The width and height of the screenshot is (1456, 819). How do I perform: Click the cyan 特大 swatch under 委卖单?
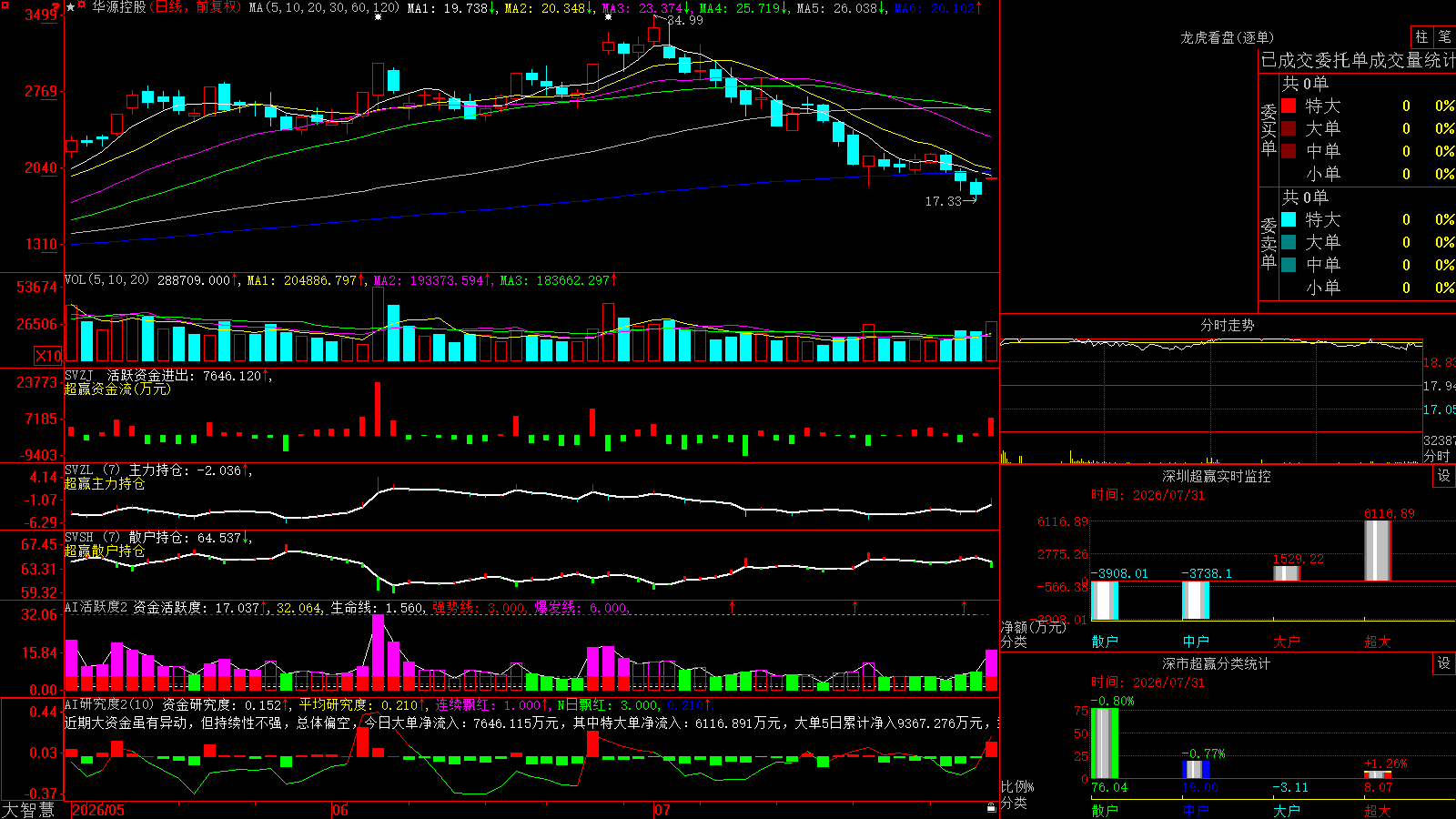(1289, 219)
